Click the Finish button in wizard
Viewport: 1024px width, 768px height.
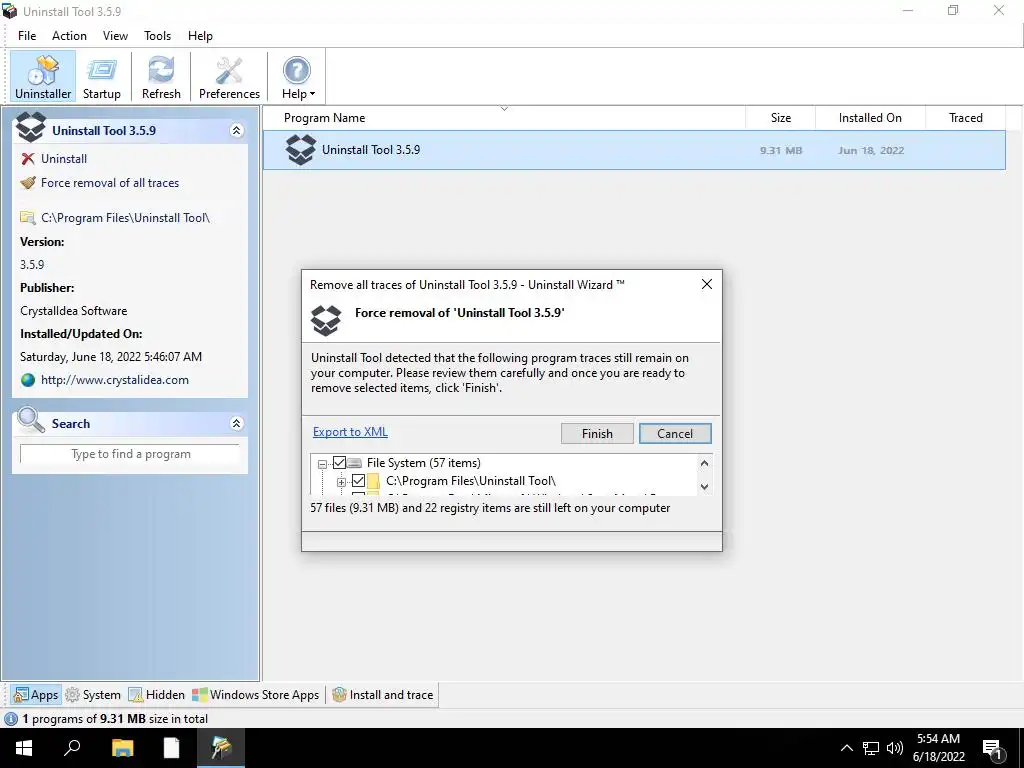[597, 434]
